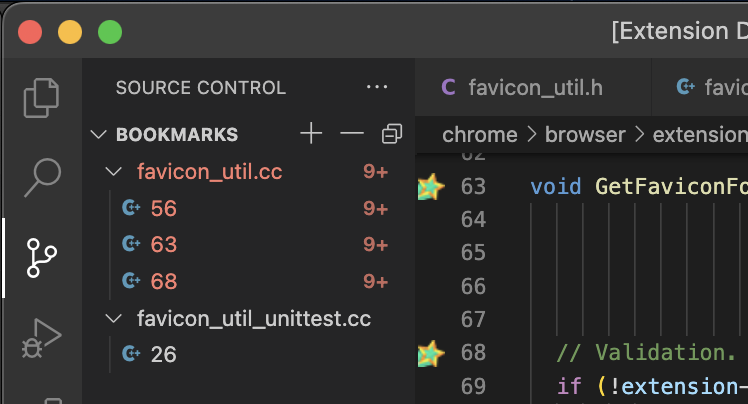This screenshot has height=404, width=748.
Task: Click the bookmark star on line 63
Action: 431,186
